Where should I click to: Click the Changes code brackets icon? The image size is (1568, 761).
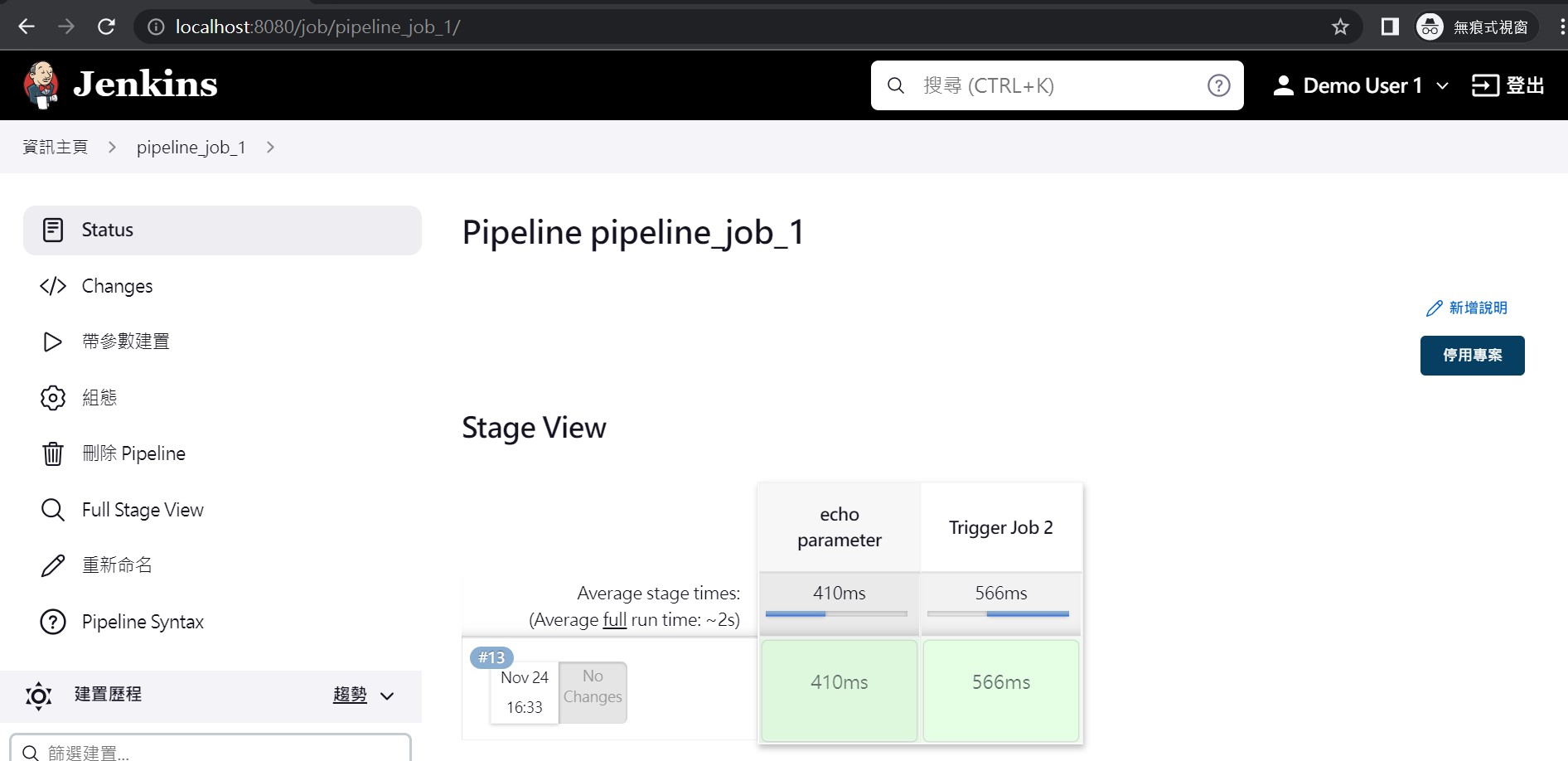click(53, 286)
